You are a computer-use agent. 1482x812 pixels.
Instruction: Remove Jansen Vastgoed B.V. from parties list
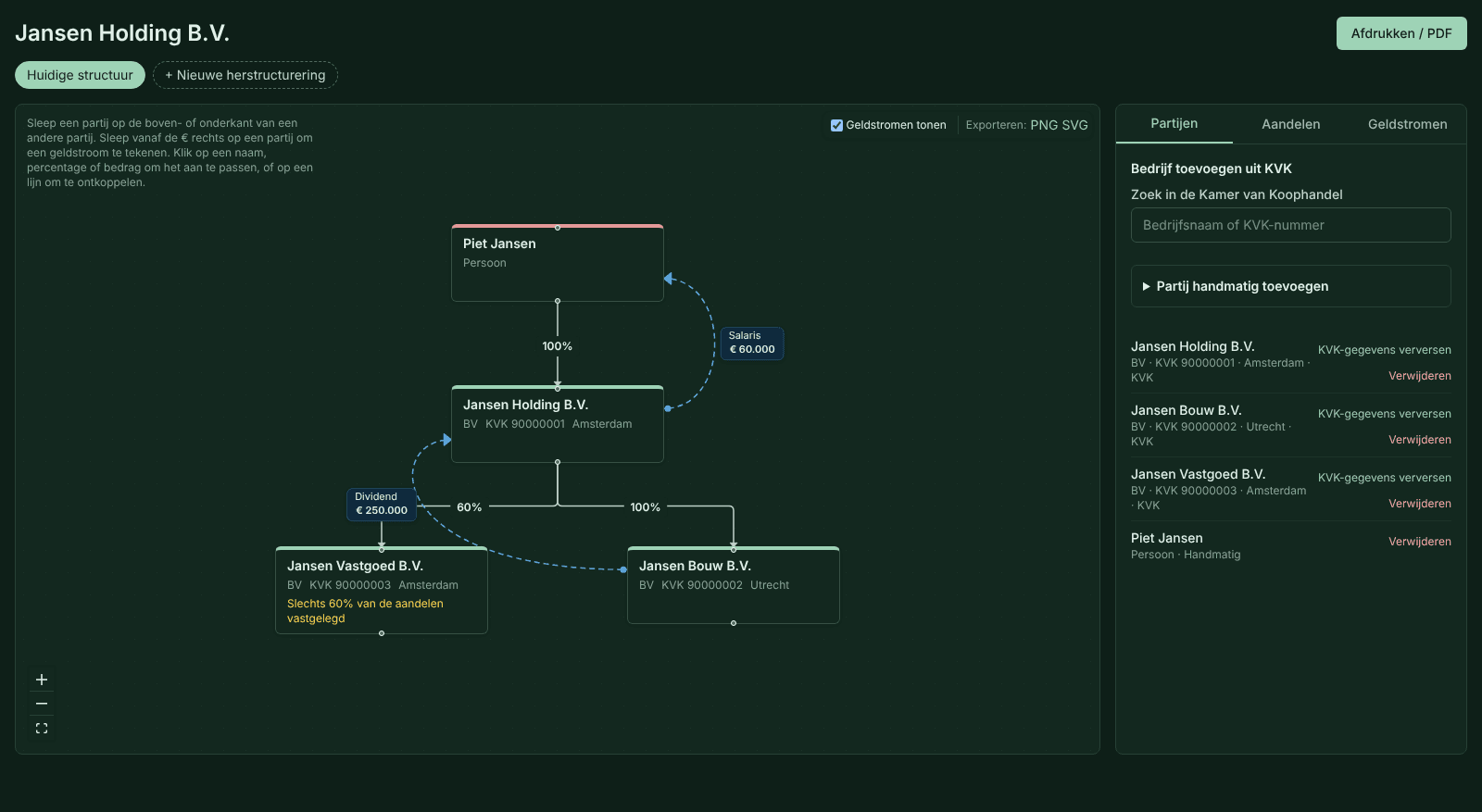tap(1420, 504)
